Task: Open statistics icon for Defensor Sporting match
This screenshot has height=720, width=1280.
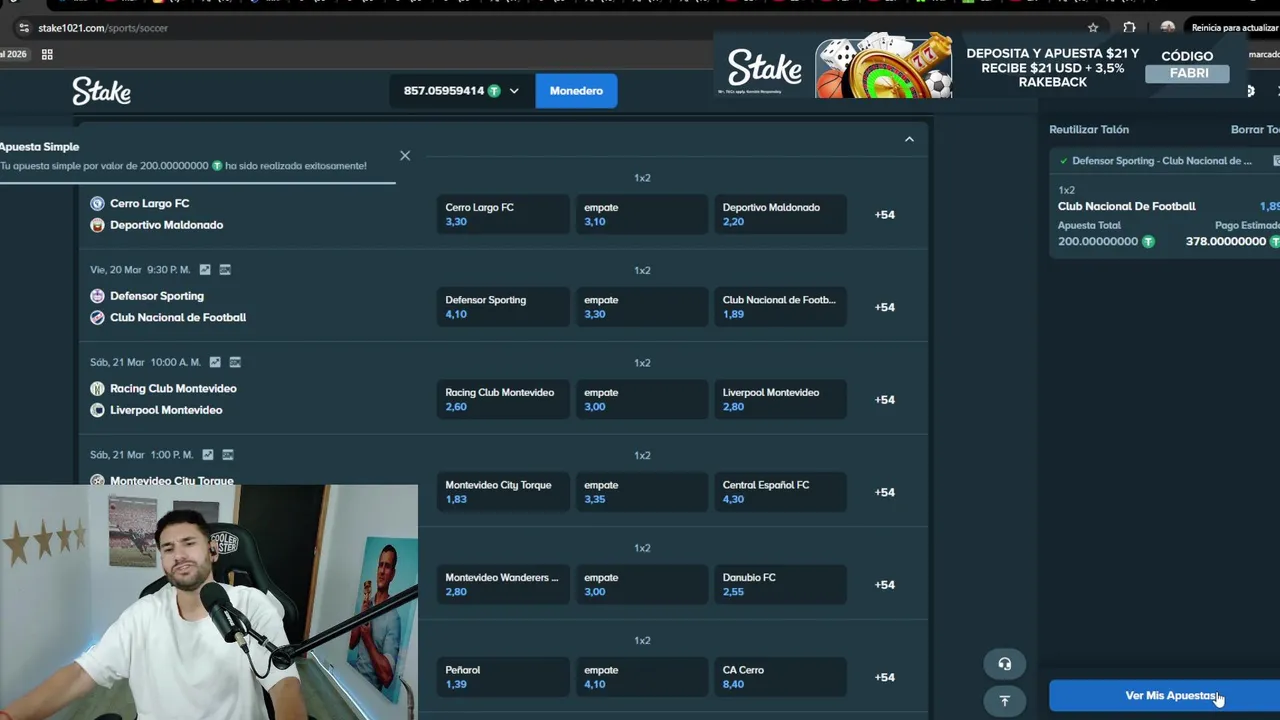Action: (205, 270)
